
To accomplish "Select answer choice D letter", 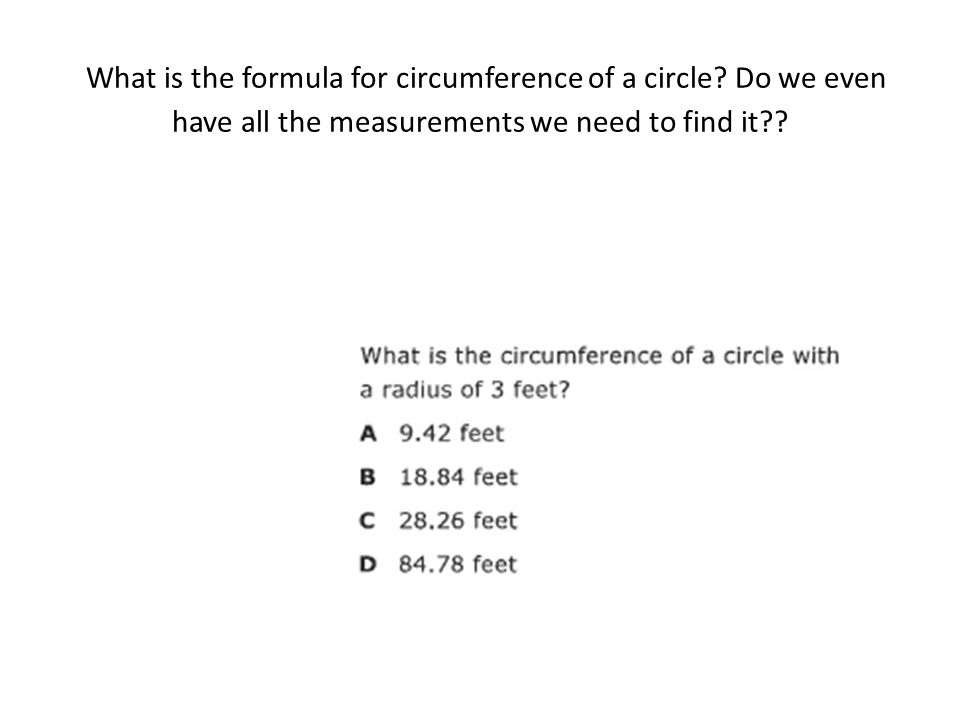I will coord(367,564).
